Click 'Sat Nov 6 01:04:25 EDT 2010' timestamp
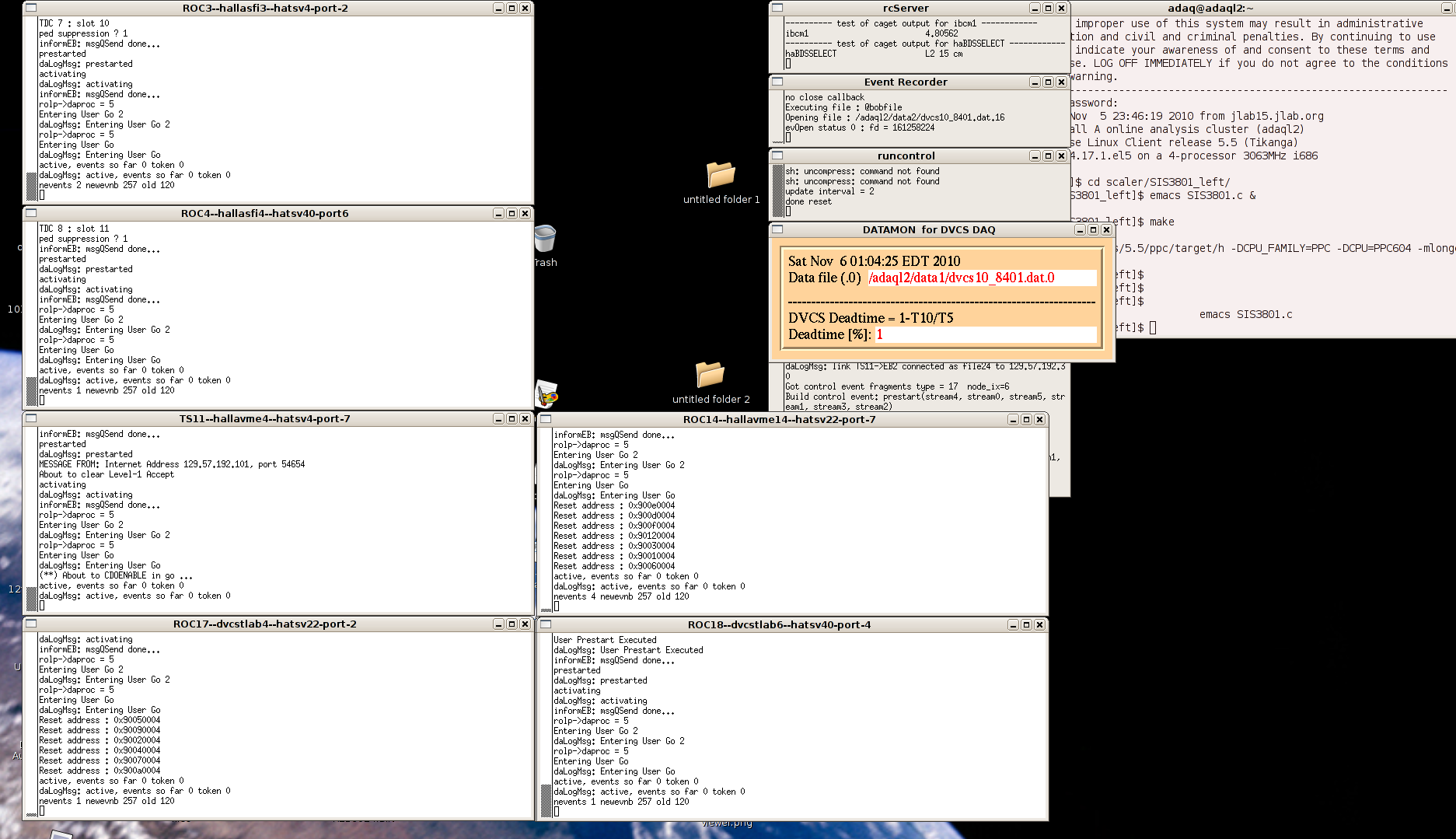 [874, 261]
